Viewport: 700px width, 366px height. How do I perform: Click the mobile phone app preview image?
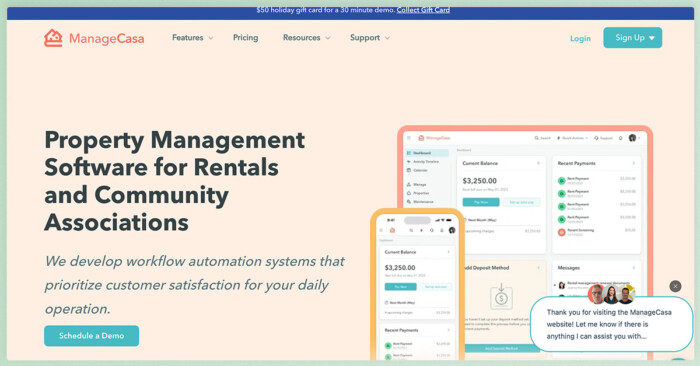point(417,284)
